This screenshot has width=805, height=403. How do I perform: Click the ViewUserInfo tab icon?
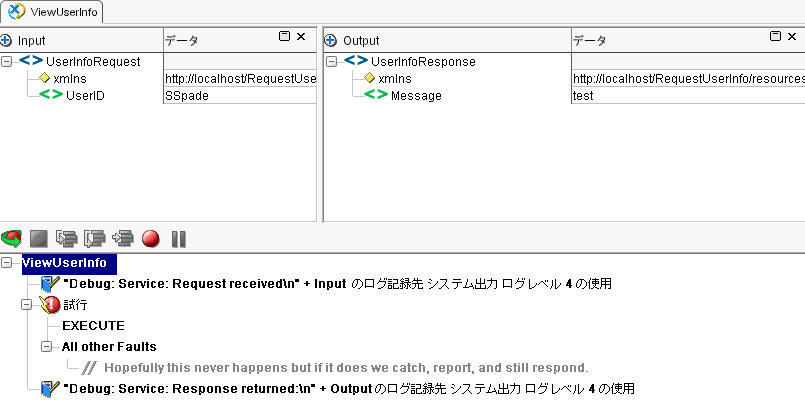coord(17,11)
